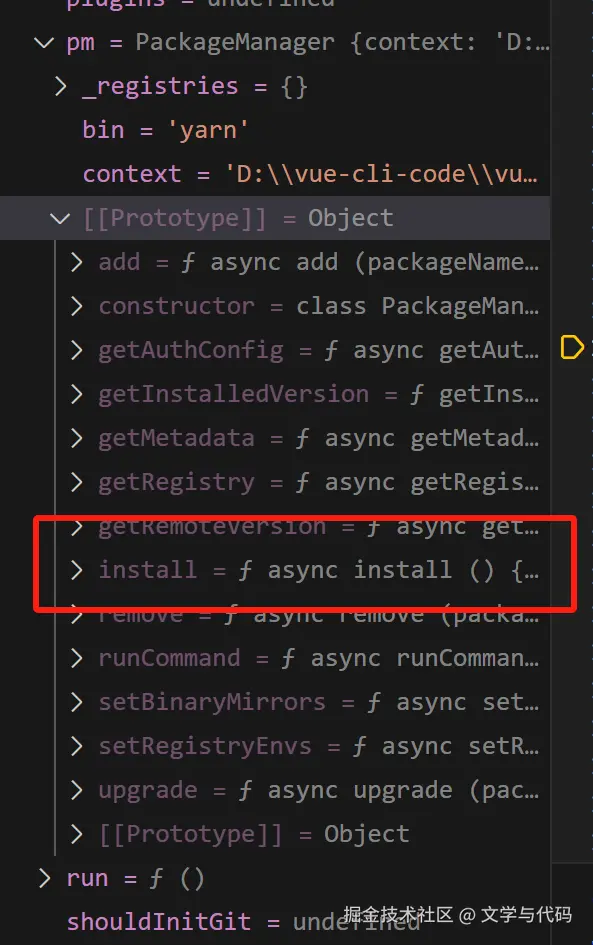
Task: Expand the add async function chevron
Action: pos(77,262)
